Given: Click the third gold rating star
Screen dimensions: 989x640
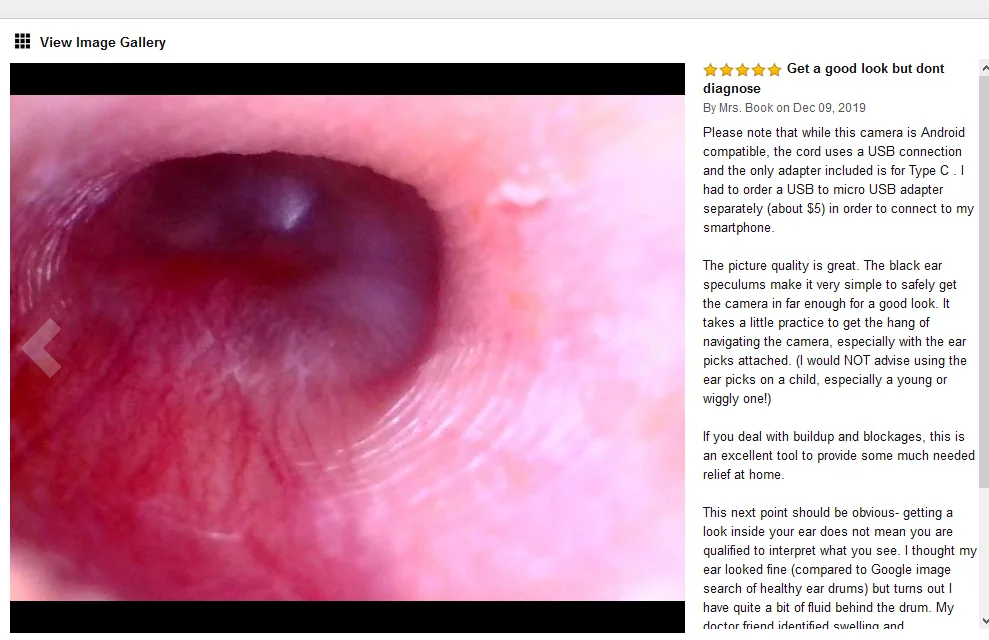Looking at the screenshot, I should (x=742, y=69).
